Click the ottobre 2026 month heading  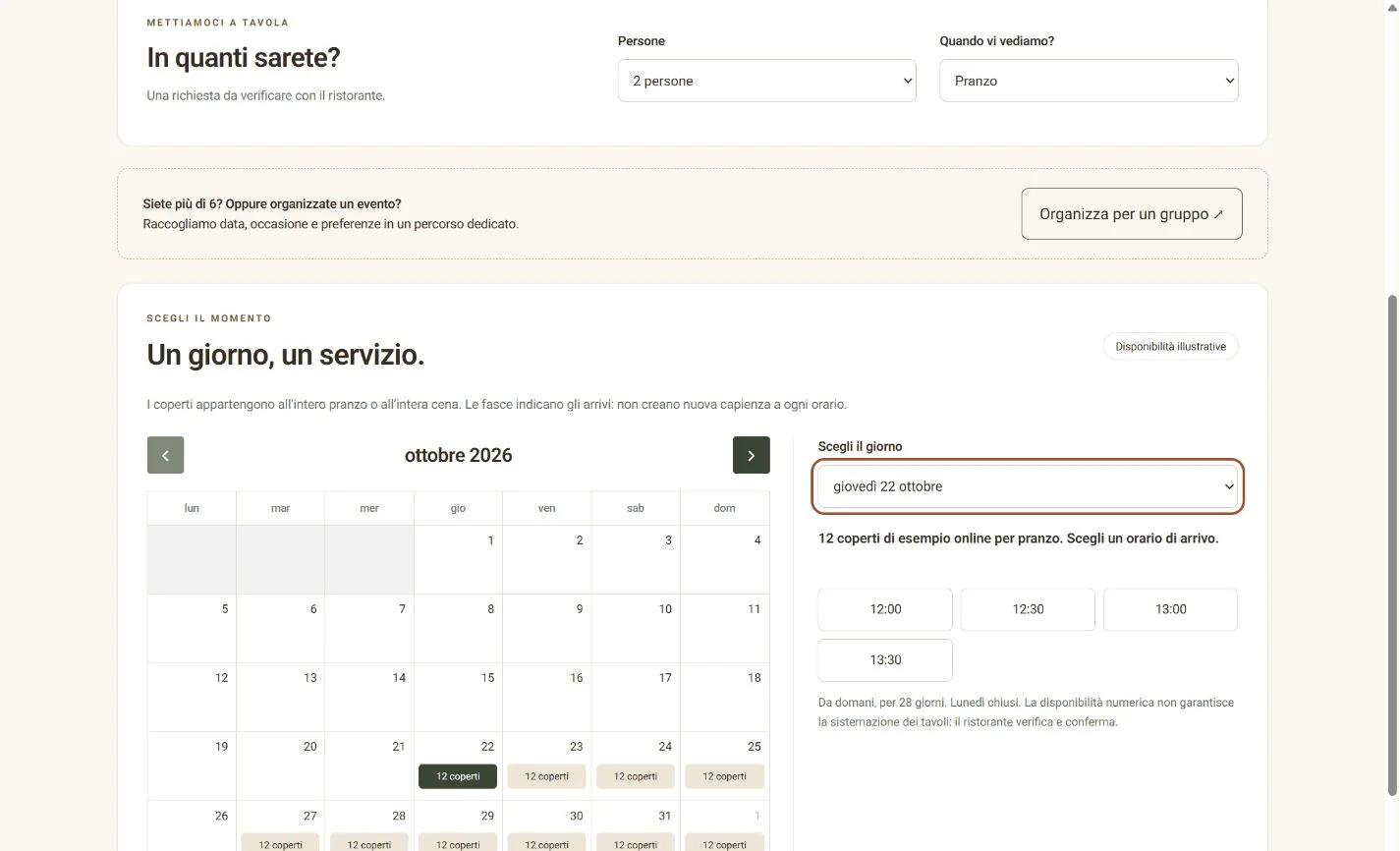pyautogui.click(x=458, y=455)
